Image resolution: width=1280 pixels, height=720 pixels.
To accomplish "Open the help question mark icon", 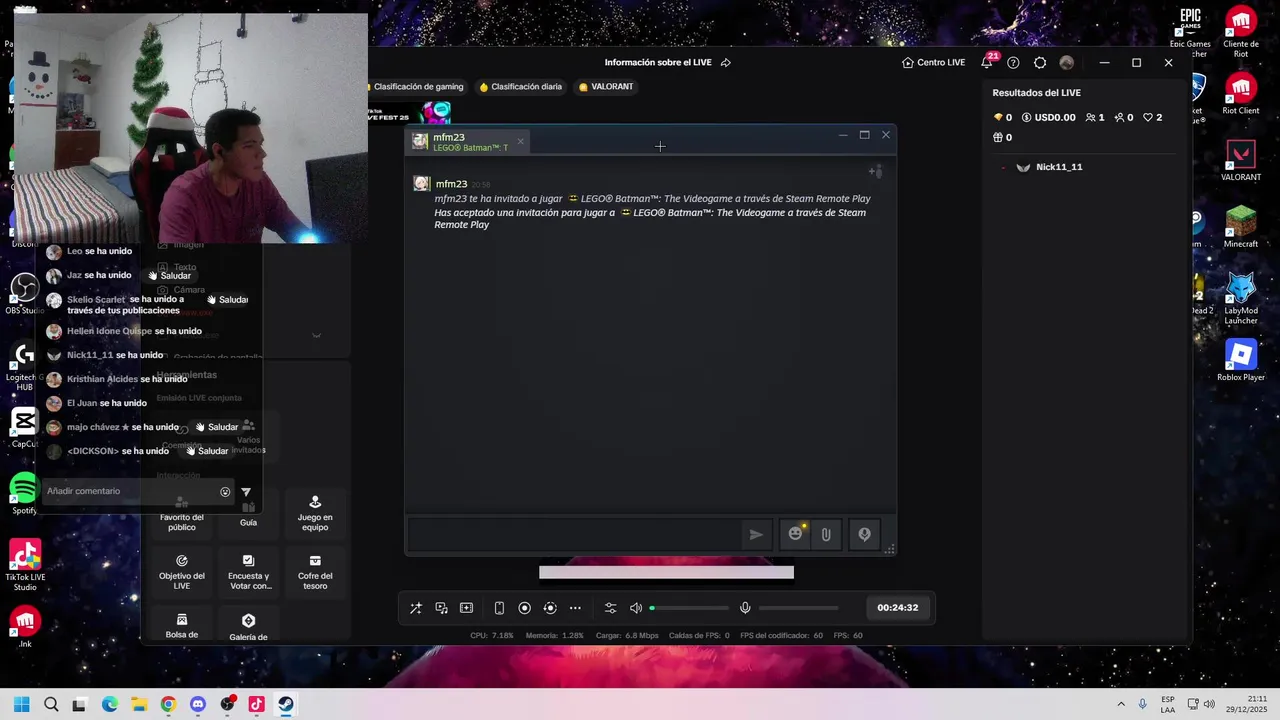I will [x=1013, y=62].
